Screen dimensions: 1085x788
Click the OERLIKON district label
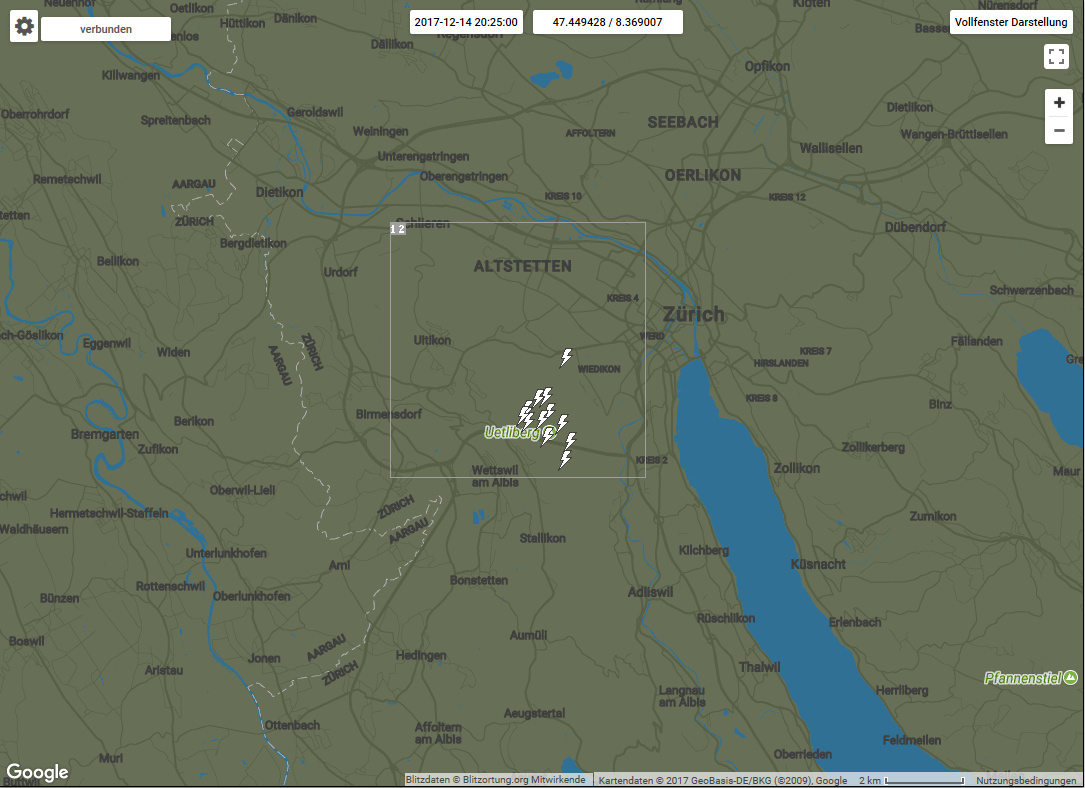[x=703, y=175]
